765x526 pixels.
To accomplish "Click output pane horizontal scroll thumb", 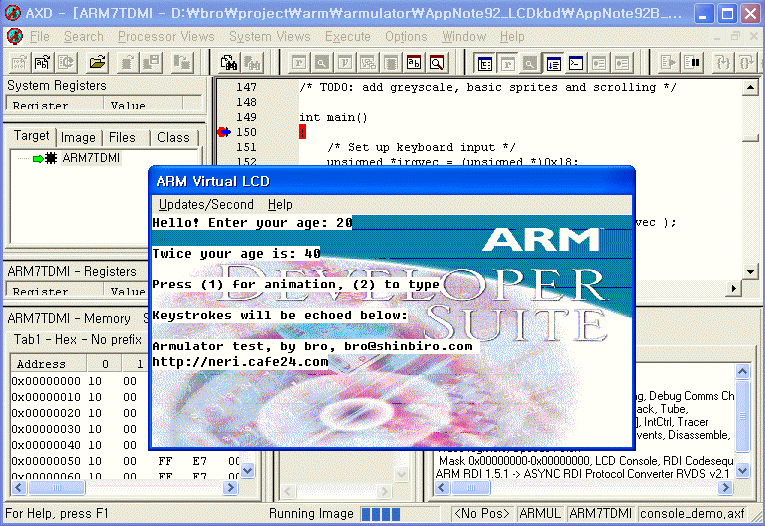I will (470, 487).
